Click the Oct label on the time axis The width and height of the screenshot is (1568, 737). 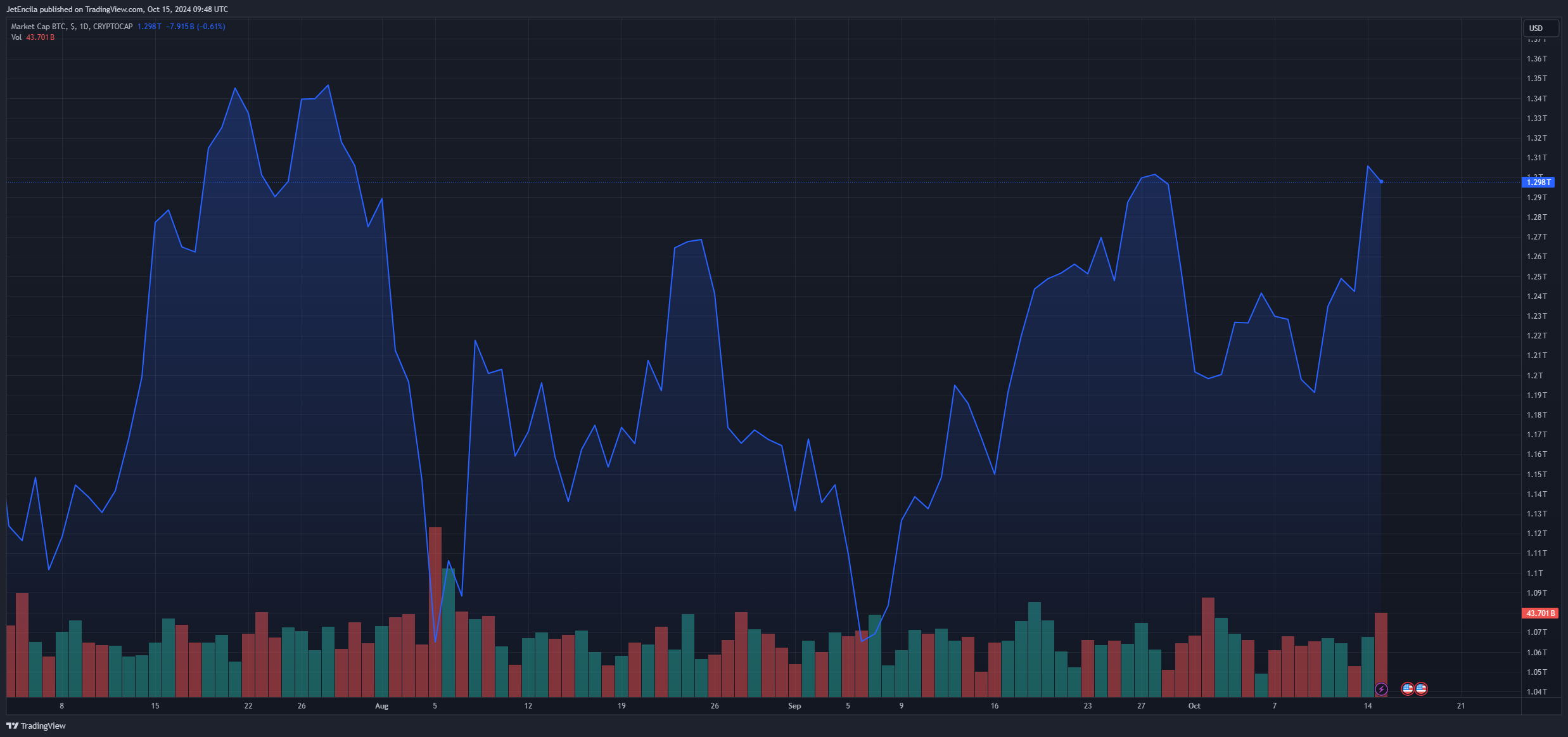click(1194, 706)
